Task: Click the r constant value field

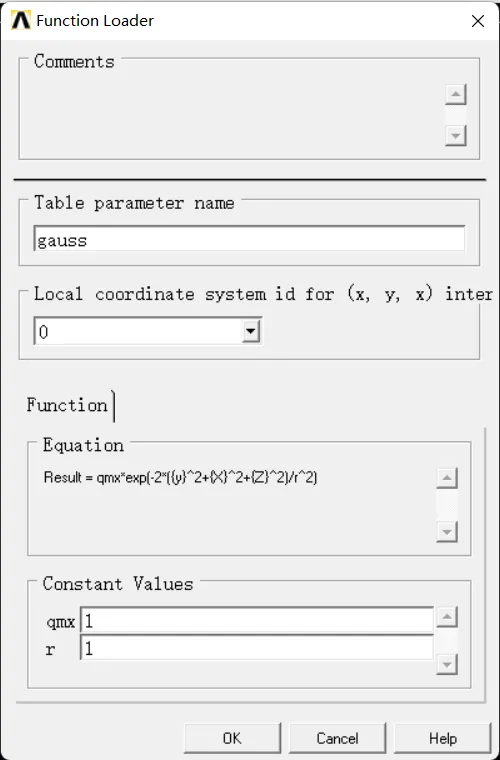Action: pos(257,648)
